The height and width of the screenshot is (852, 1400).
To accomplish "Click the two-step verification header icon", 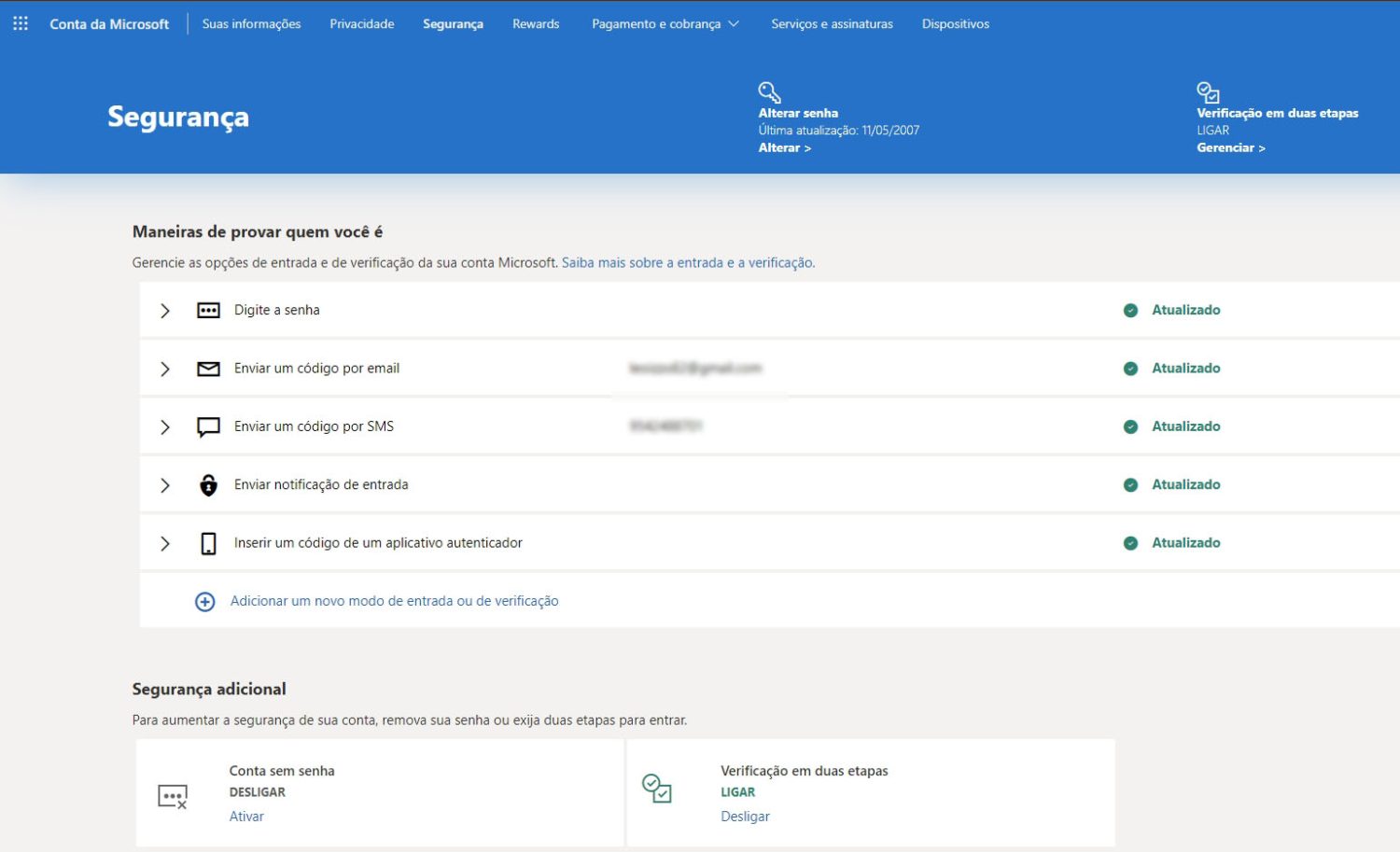I will [x=1208, y=92].
